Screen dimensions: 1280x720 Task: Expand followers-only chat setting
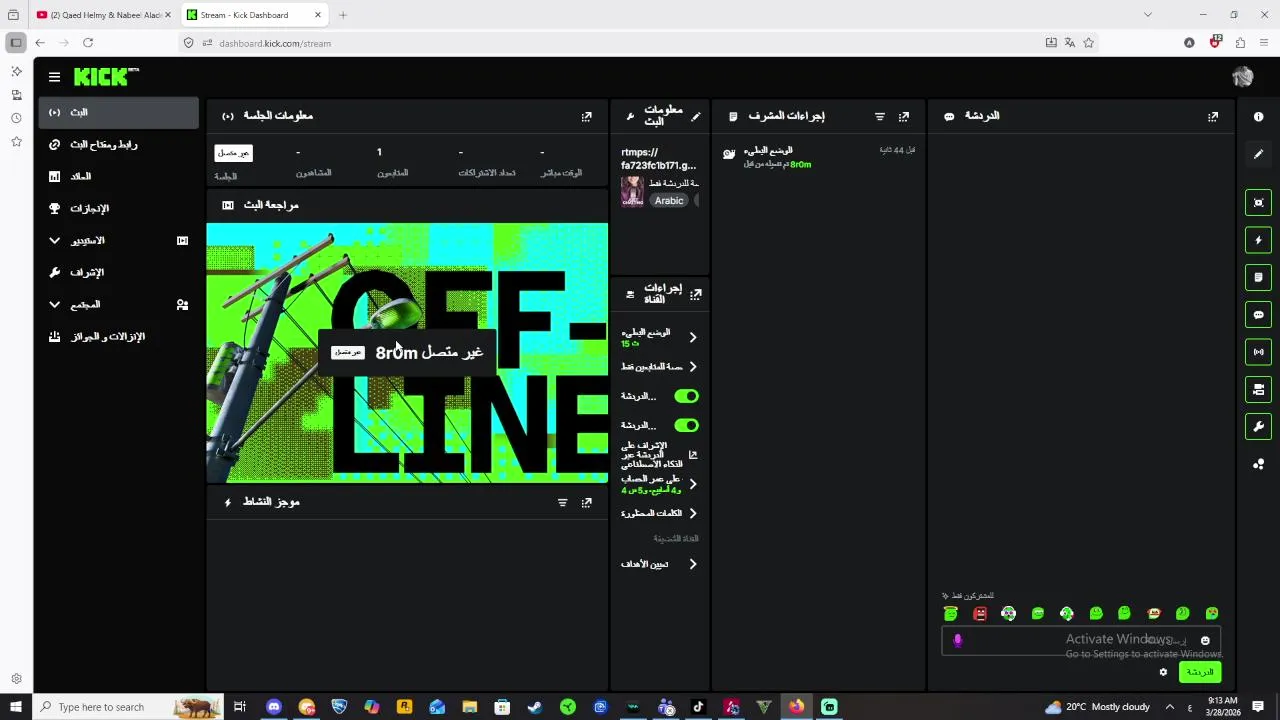pyautogui.click(x=692, y=367)
